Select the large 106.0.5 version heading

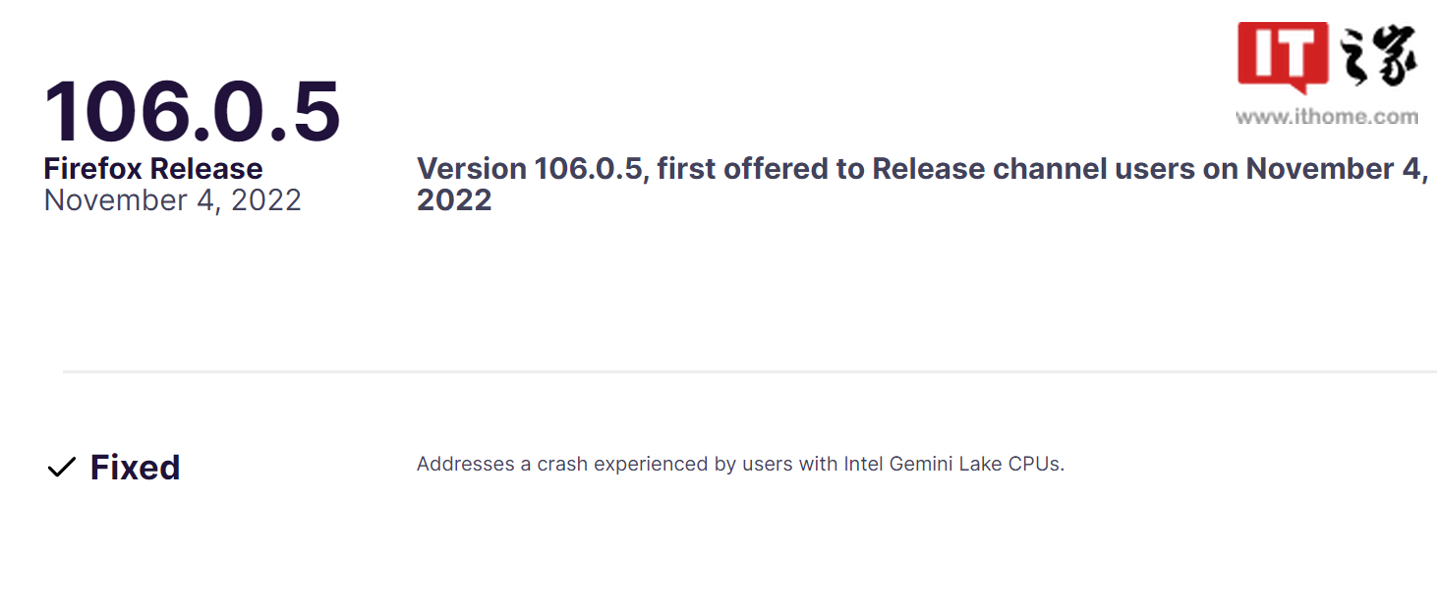click(192, 109)
